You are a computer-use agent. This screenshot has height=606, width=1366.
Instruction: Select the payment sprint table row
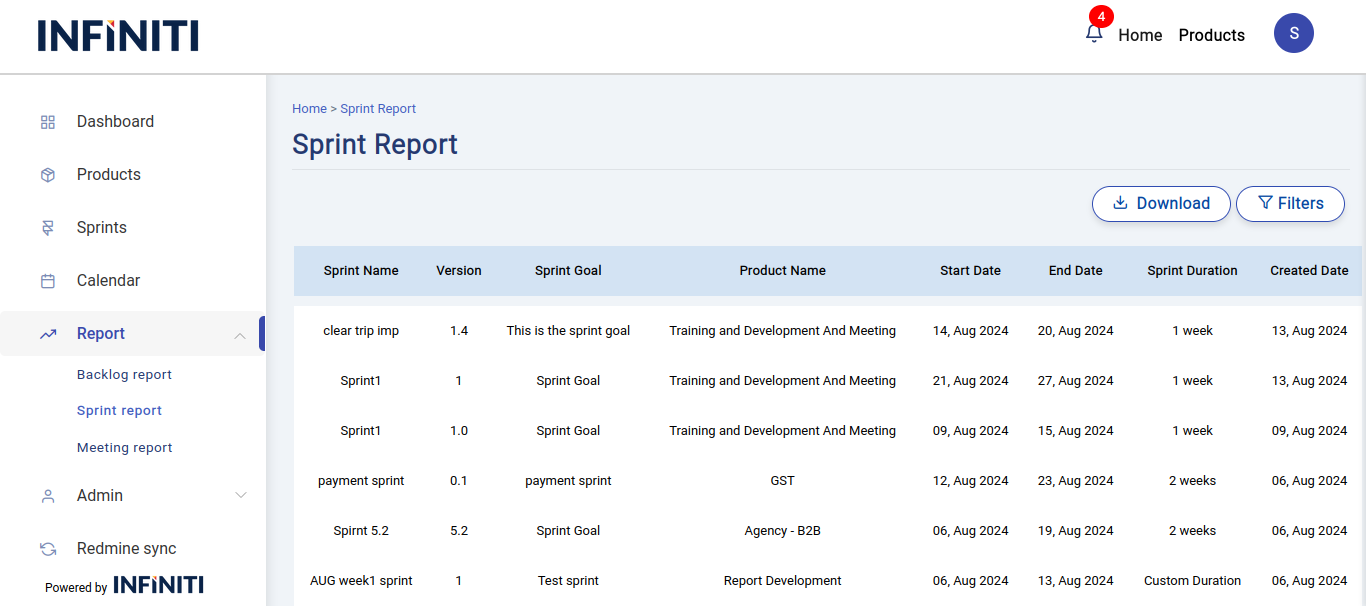tap(361, 481)
